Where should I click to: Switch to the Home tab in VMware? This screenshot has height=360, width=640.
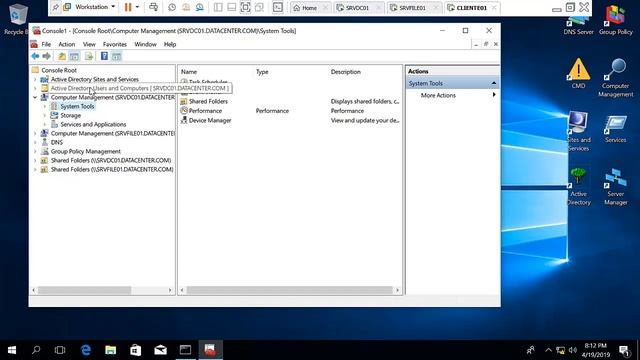point(309,8)
